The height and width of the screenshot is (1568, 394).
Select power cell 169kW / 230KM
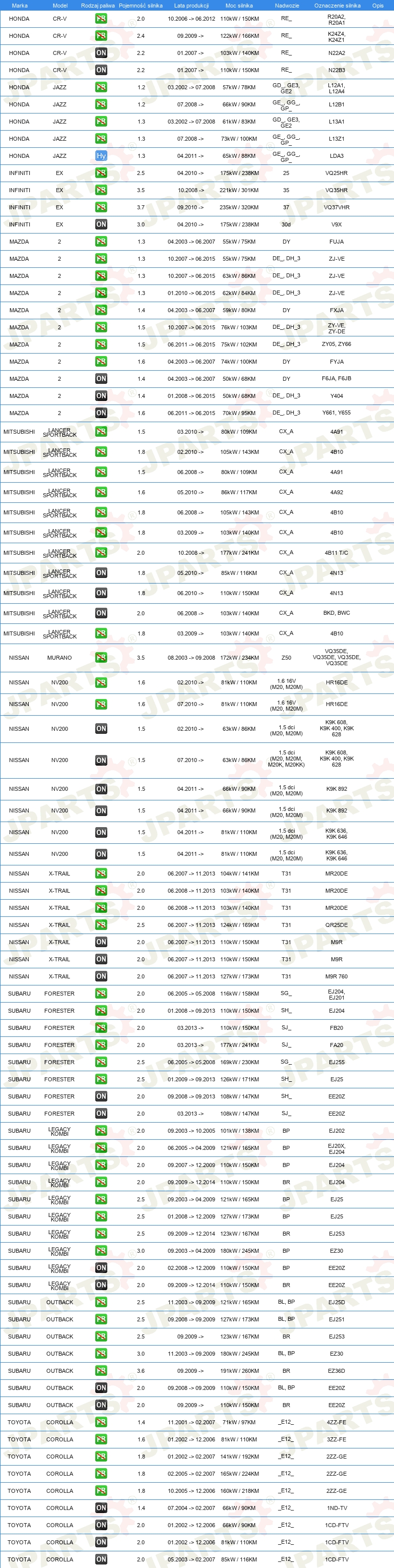click(239, 1062)
